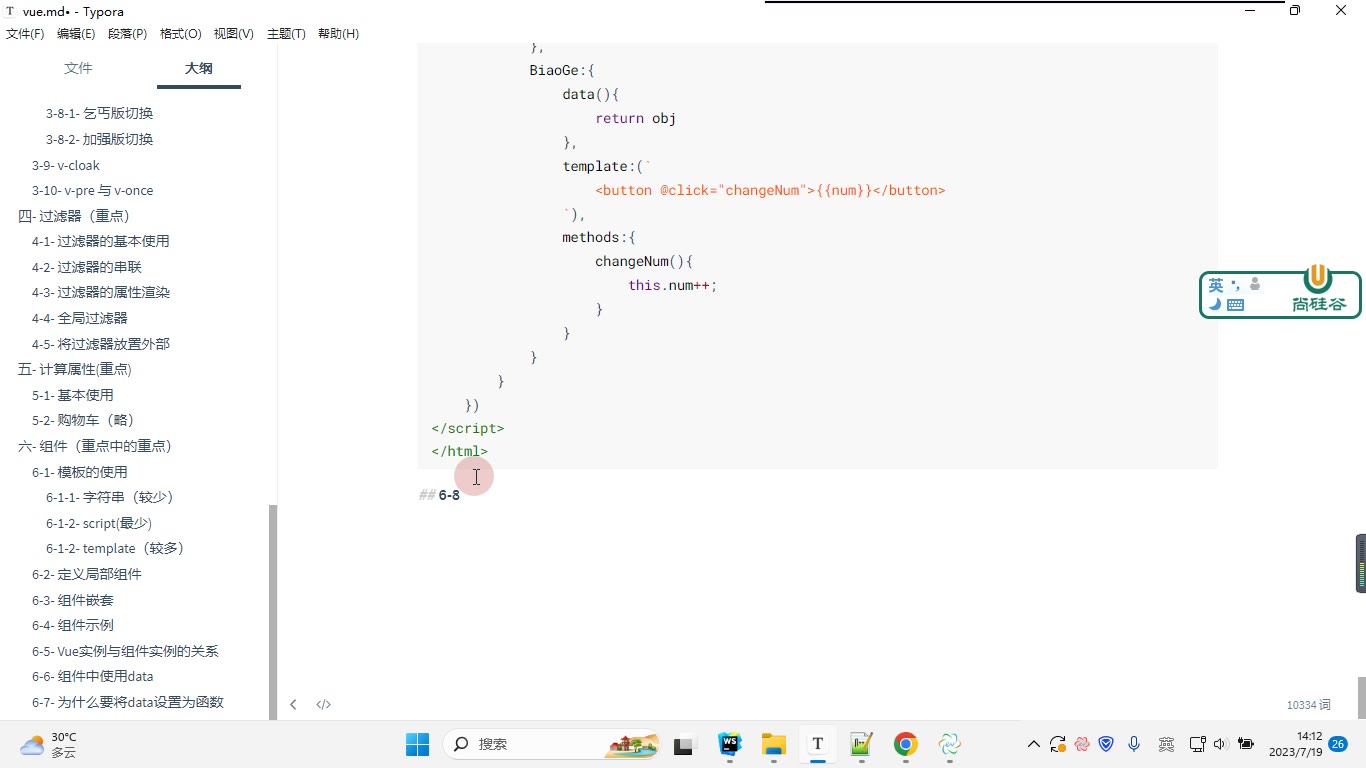Click the word count 10334 词
Image resolution: width=1366 pixels, height=768 pixels.
[x=1309, y=705]
